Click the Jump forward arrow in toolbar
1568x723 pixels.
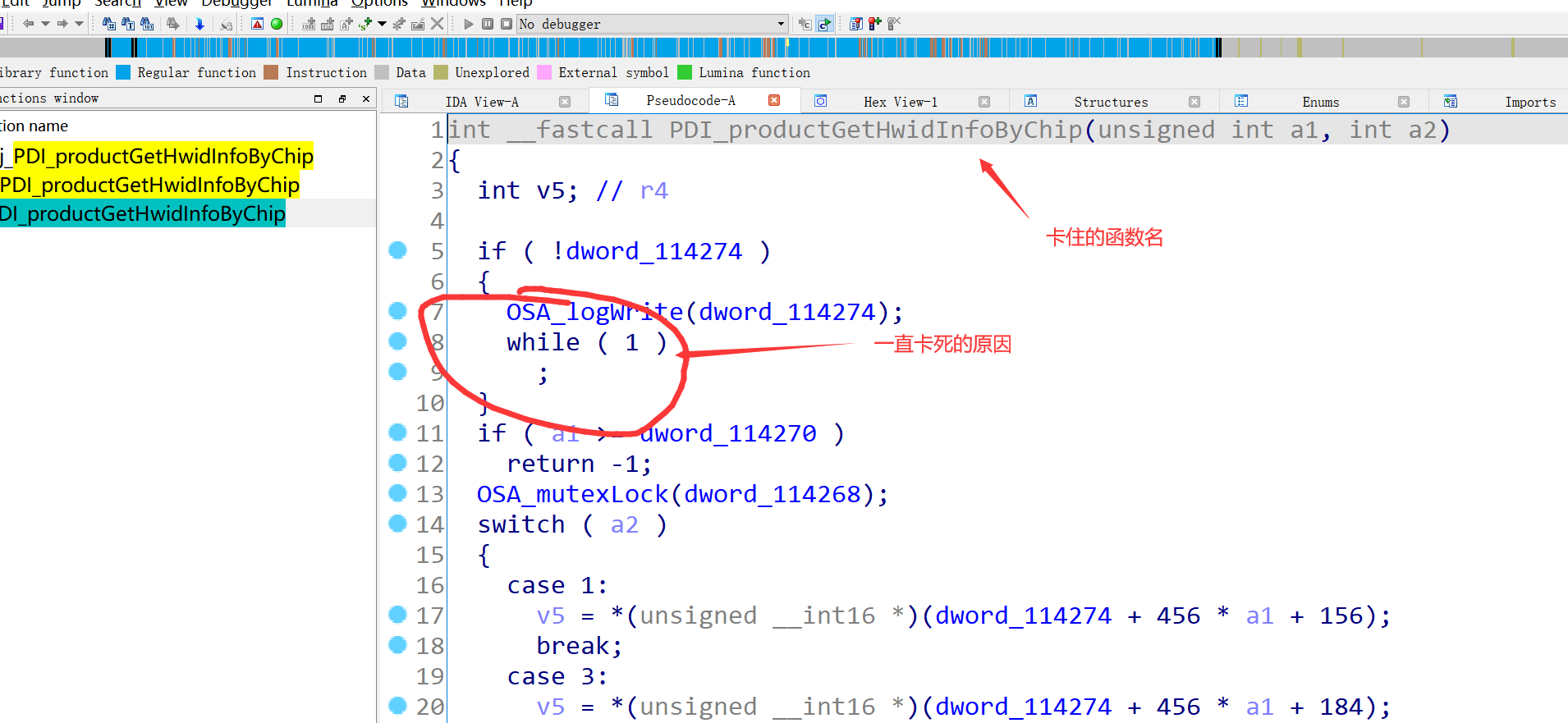pos(62,24)
